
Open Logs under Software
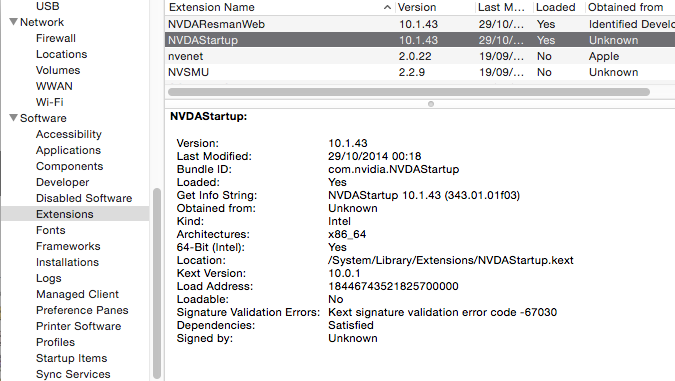click(49, 279)
